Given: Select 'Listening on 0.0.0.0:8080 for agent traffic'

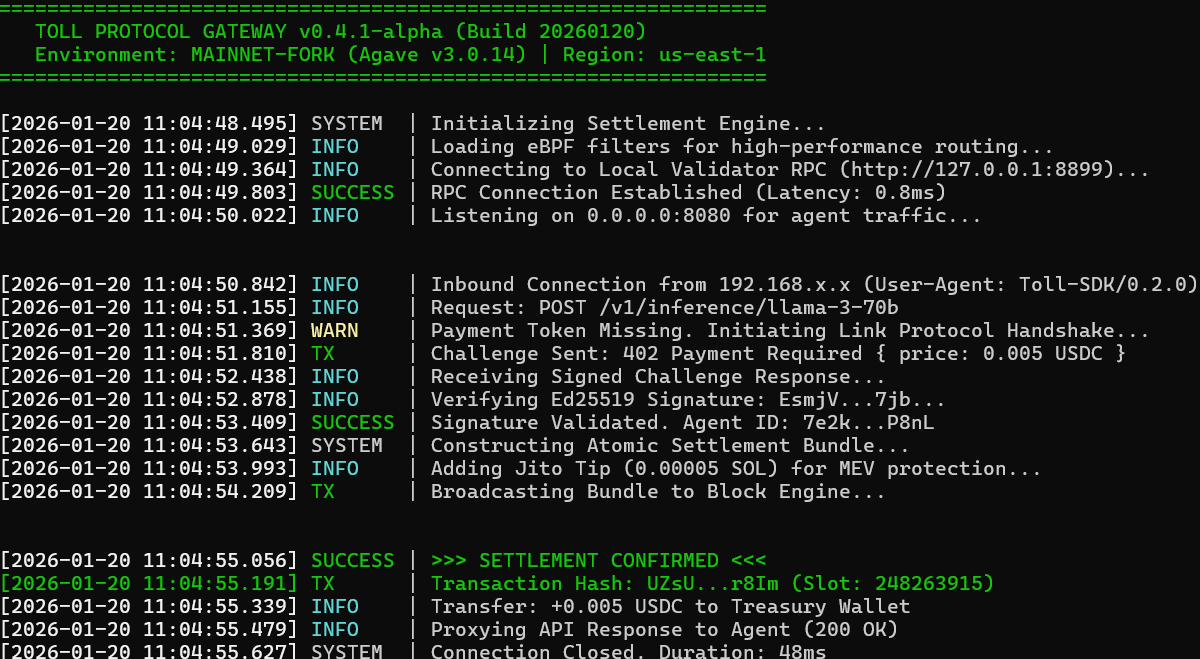Looking at the screenshot, I should coord(706,216).
